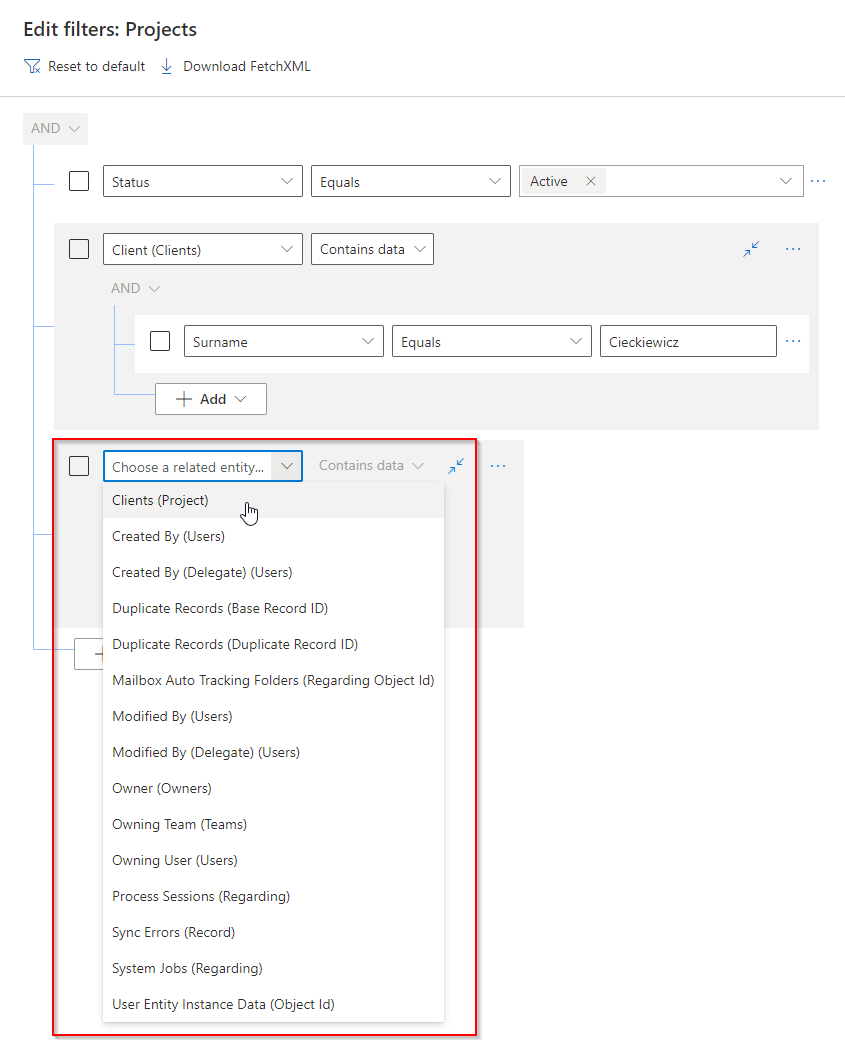This screenshot has height=1040, width=845.
Task: Open more options for new related entity group
Action: click(x=497, y=466)
